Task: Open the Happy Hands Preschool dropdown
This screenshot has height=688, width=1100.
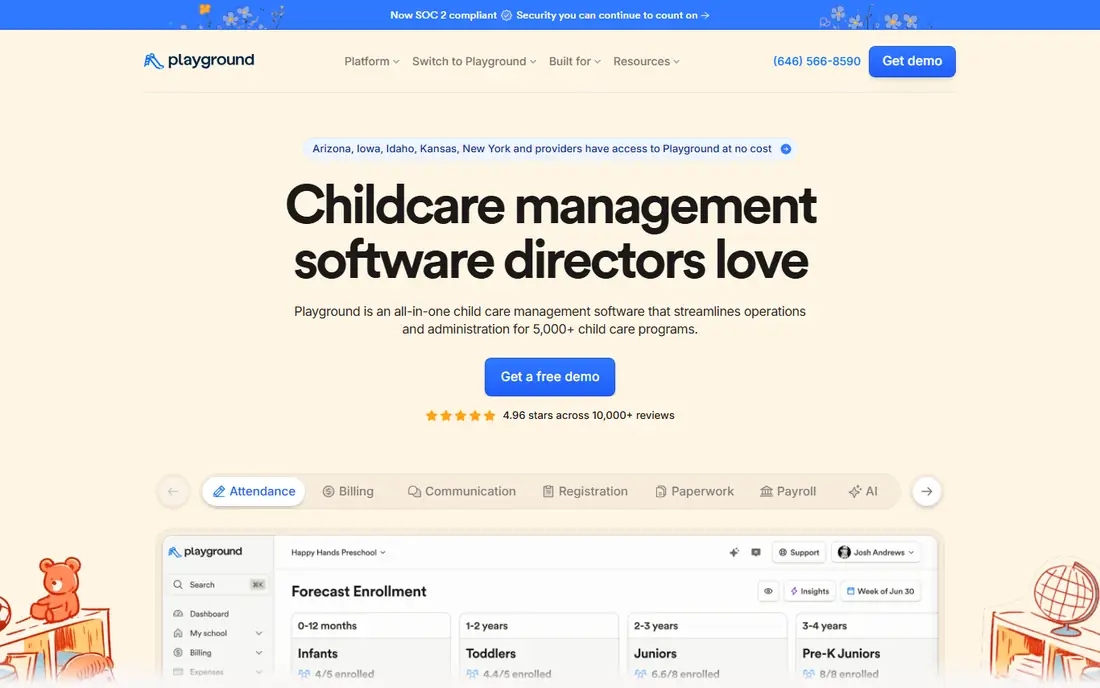Action: coord(339,553)
